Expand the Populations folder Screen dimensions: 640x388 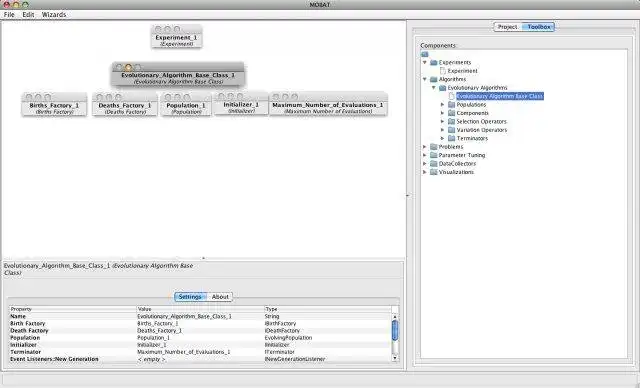tap(442, 104)
